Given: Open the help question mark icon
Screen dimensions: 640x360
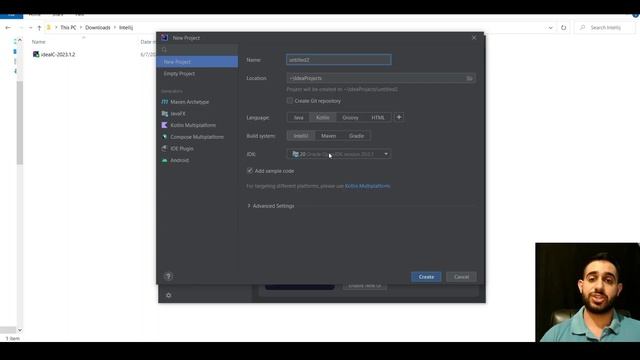Looking at the screenshot, I should point(168,276).
